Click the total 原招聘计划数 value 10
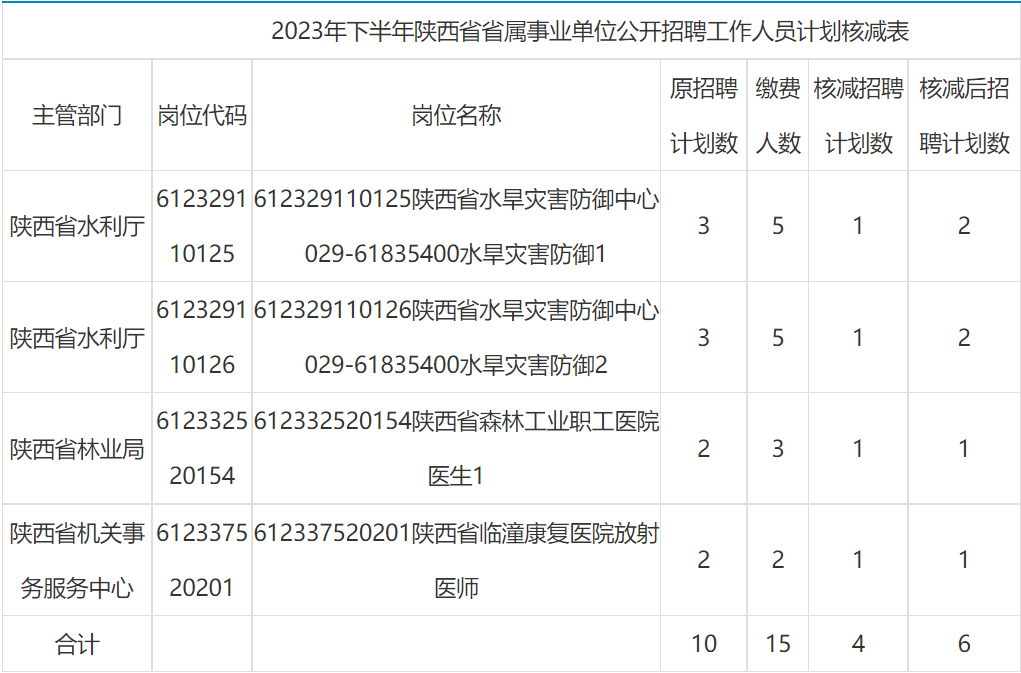Screen dimensions: 1021x673 [x=703, y=644]
